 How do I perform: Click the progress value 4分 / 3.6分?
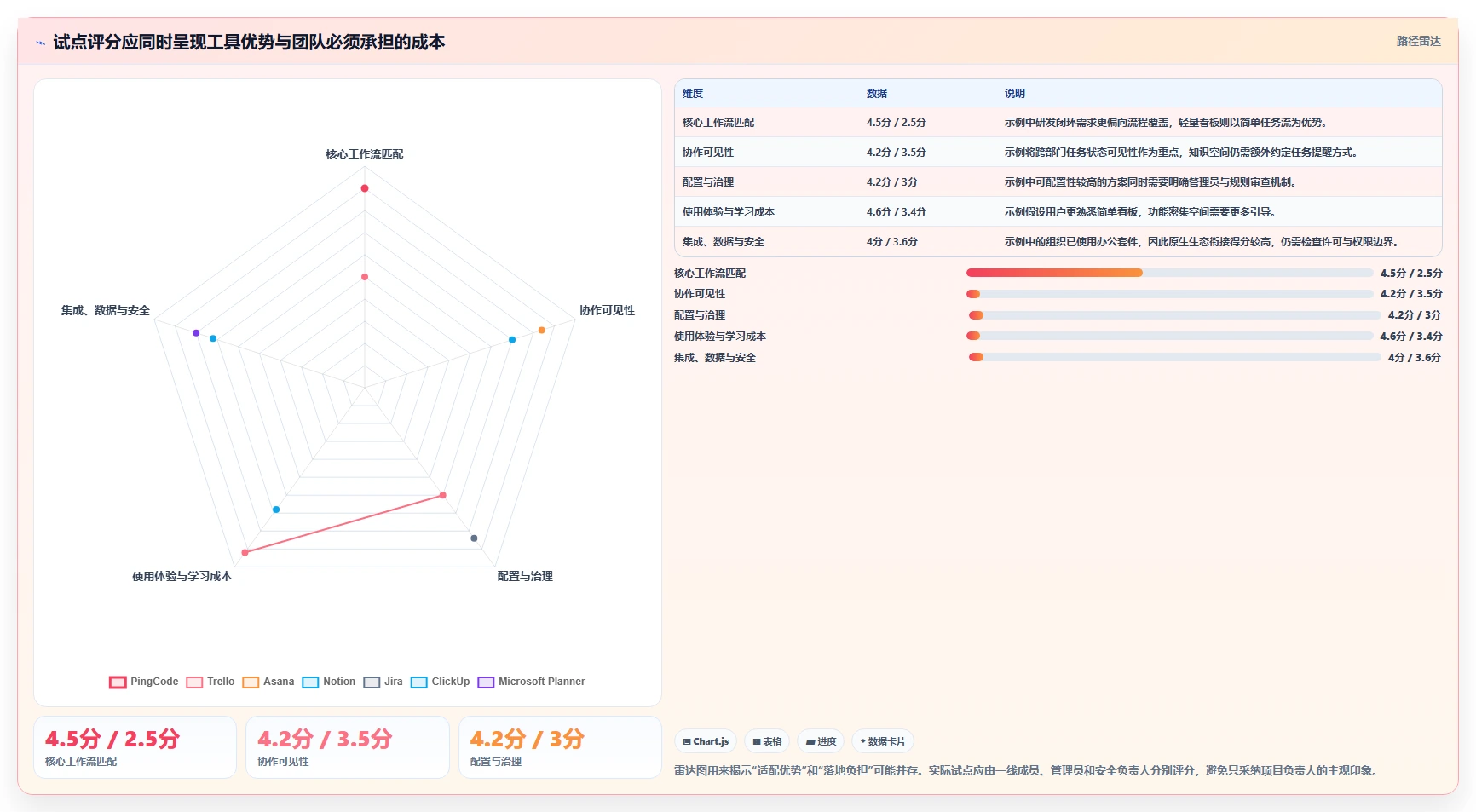click(1415, 358)
